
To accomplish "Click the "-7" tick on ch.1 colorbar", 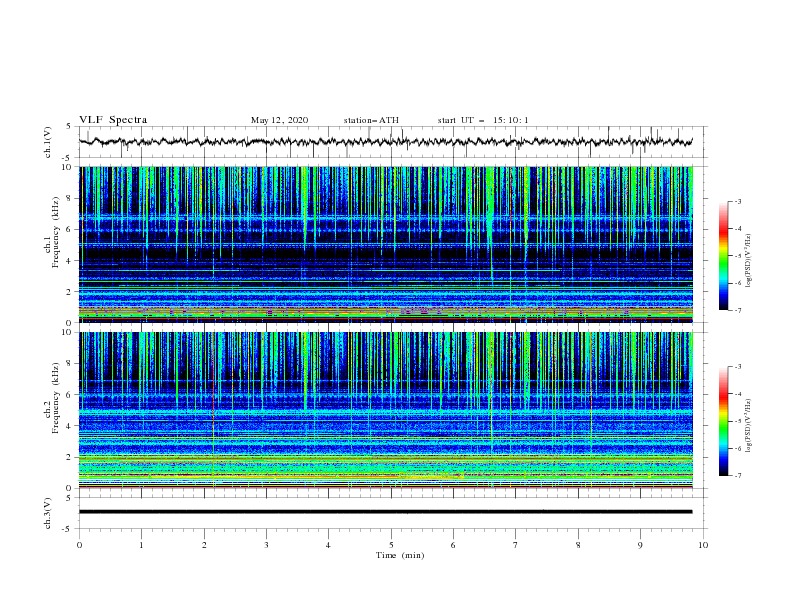I will coord(737,310).
